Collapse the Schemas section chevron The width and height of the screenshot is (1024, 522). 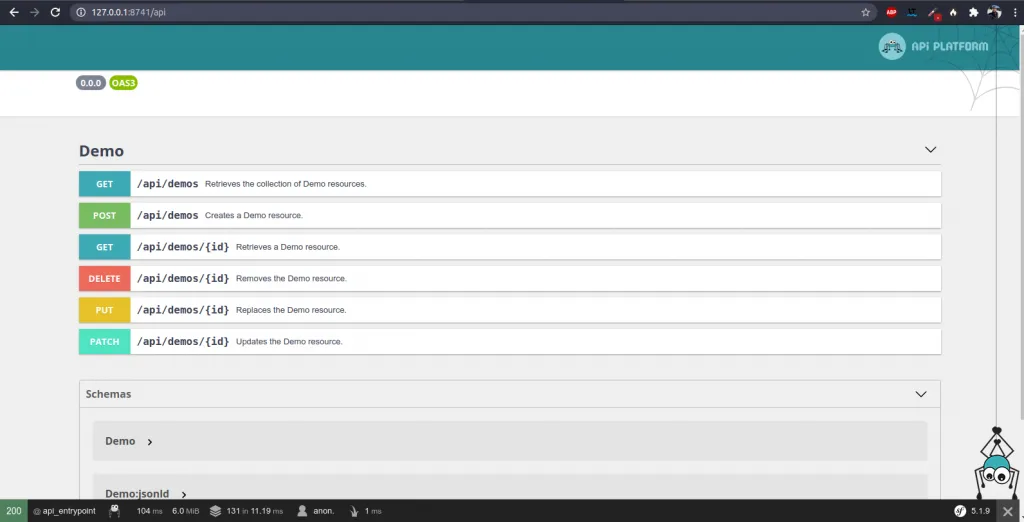coord(921,394)
